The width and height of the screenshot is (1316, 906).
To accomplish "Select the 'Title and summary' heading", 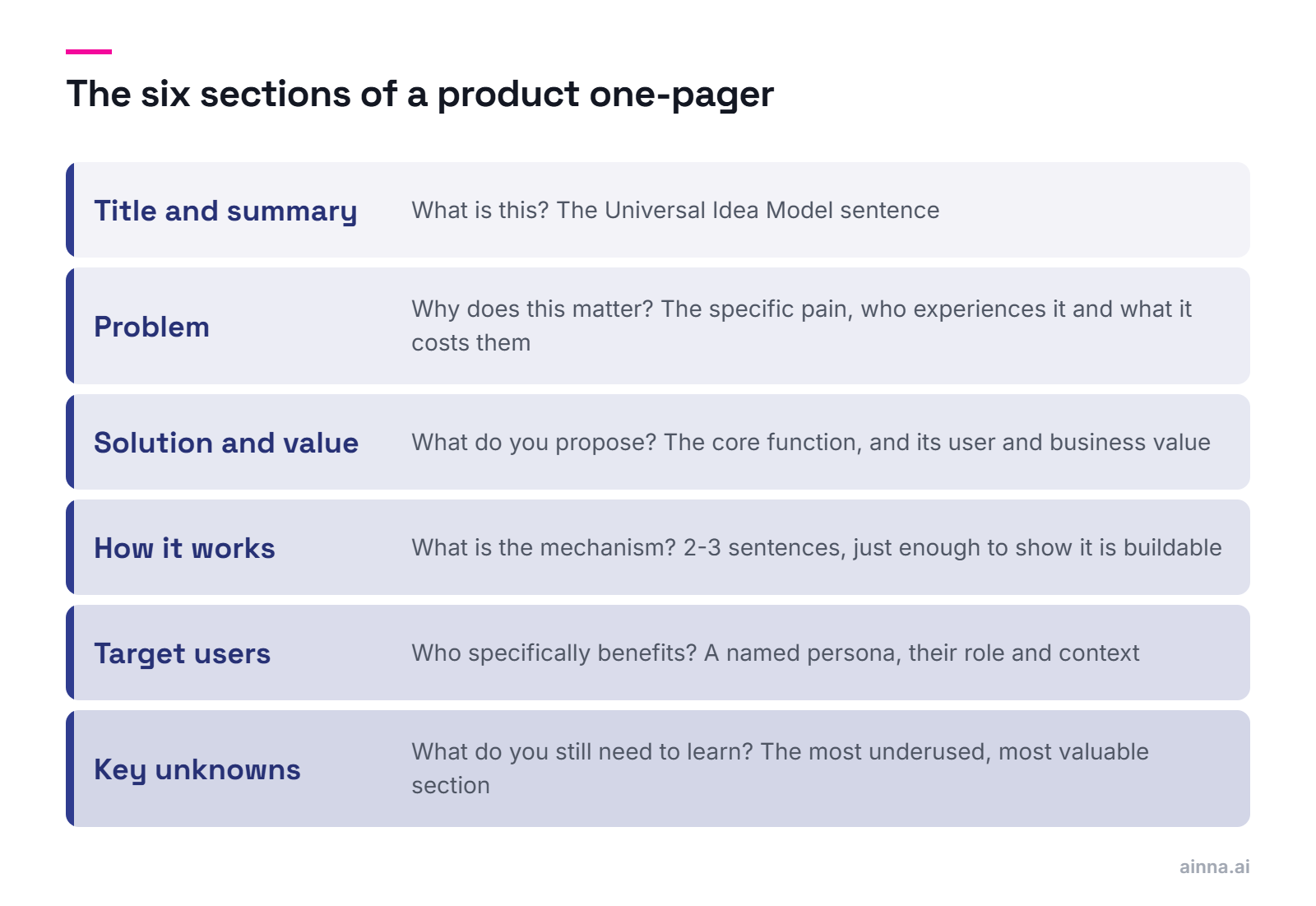I will tap(225, 211).
